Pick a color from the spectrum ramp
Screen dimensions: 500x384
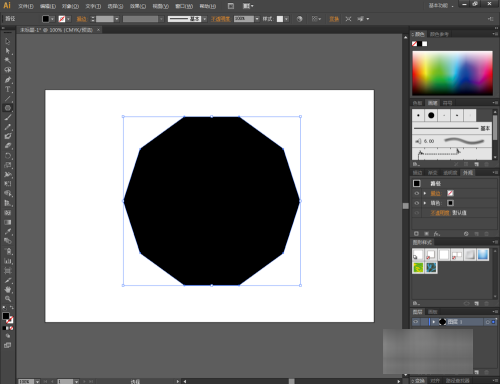point(452,73)
